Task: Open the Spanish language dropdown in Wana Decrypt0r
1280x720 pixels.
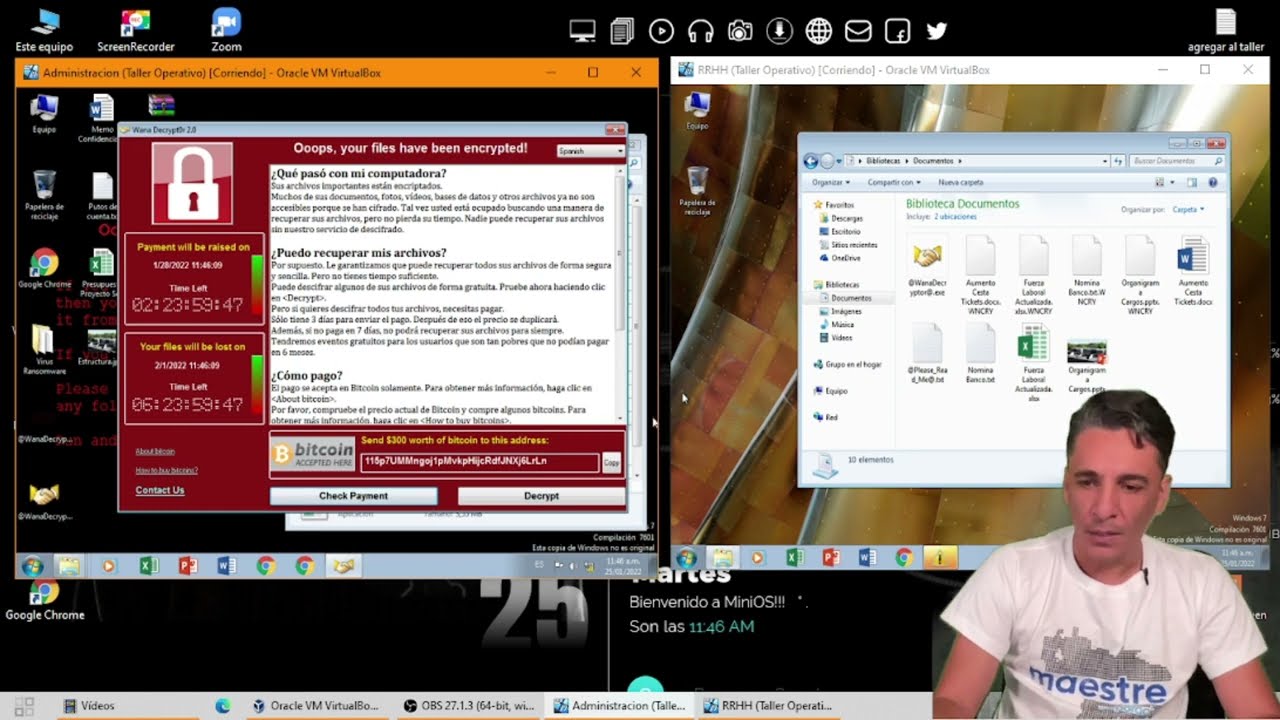Action: click(x=590, y=151)
